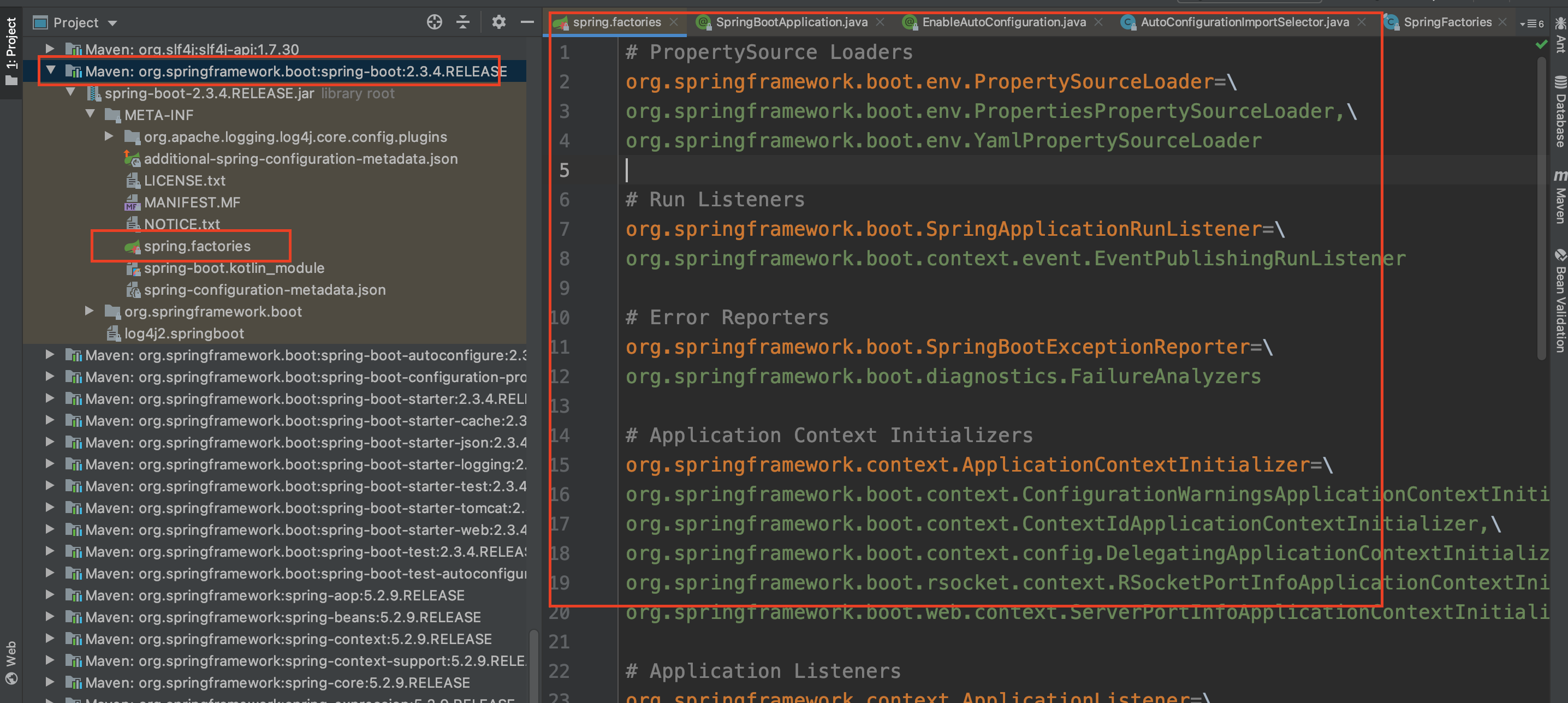Screen dimensions: 1568x703
Task: Collapse the META-INF folder
Action: 91,115
